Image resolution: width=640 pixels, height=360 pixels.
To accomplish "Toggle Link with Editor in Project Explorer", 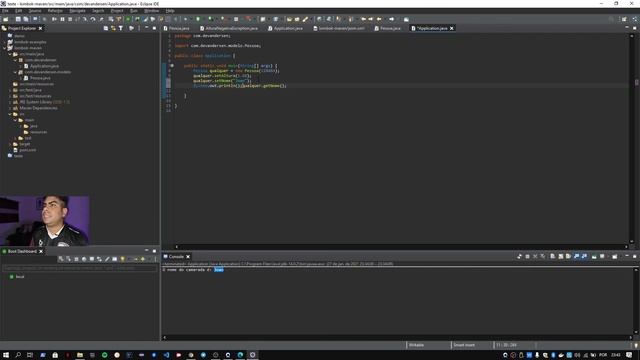I will tap(113, 28).
